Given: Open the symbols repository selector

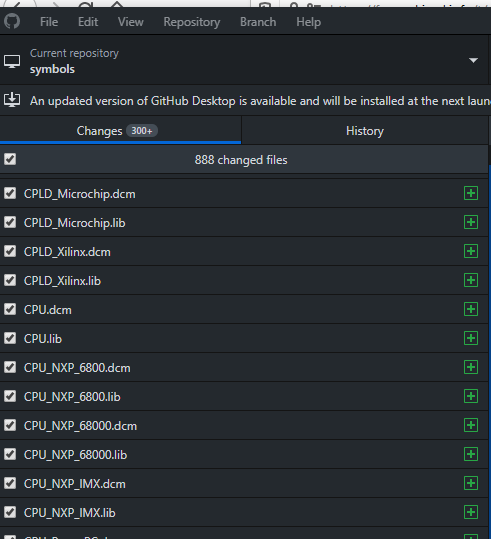Looking at the screenshot, I should point(244,60).
